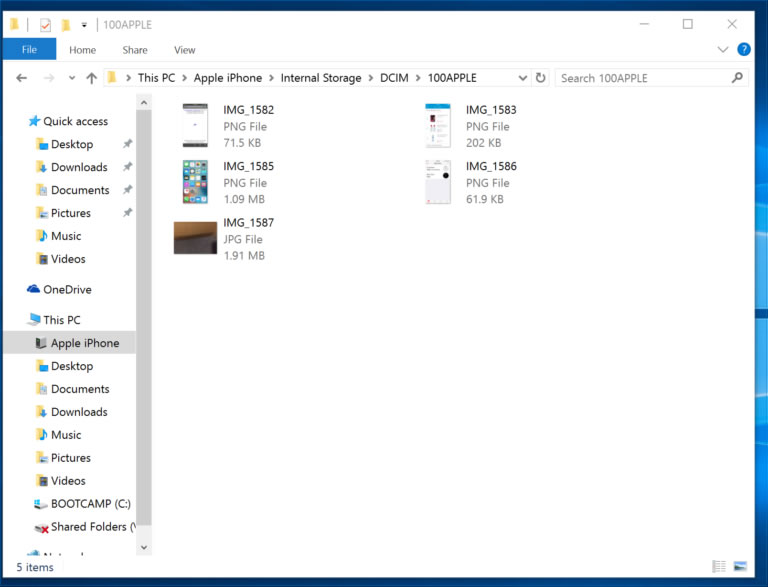Open the Share ribbon tab
768x587 pixels.
[135, 50]
